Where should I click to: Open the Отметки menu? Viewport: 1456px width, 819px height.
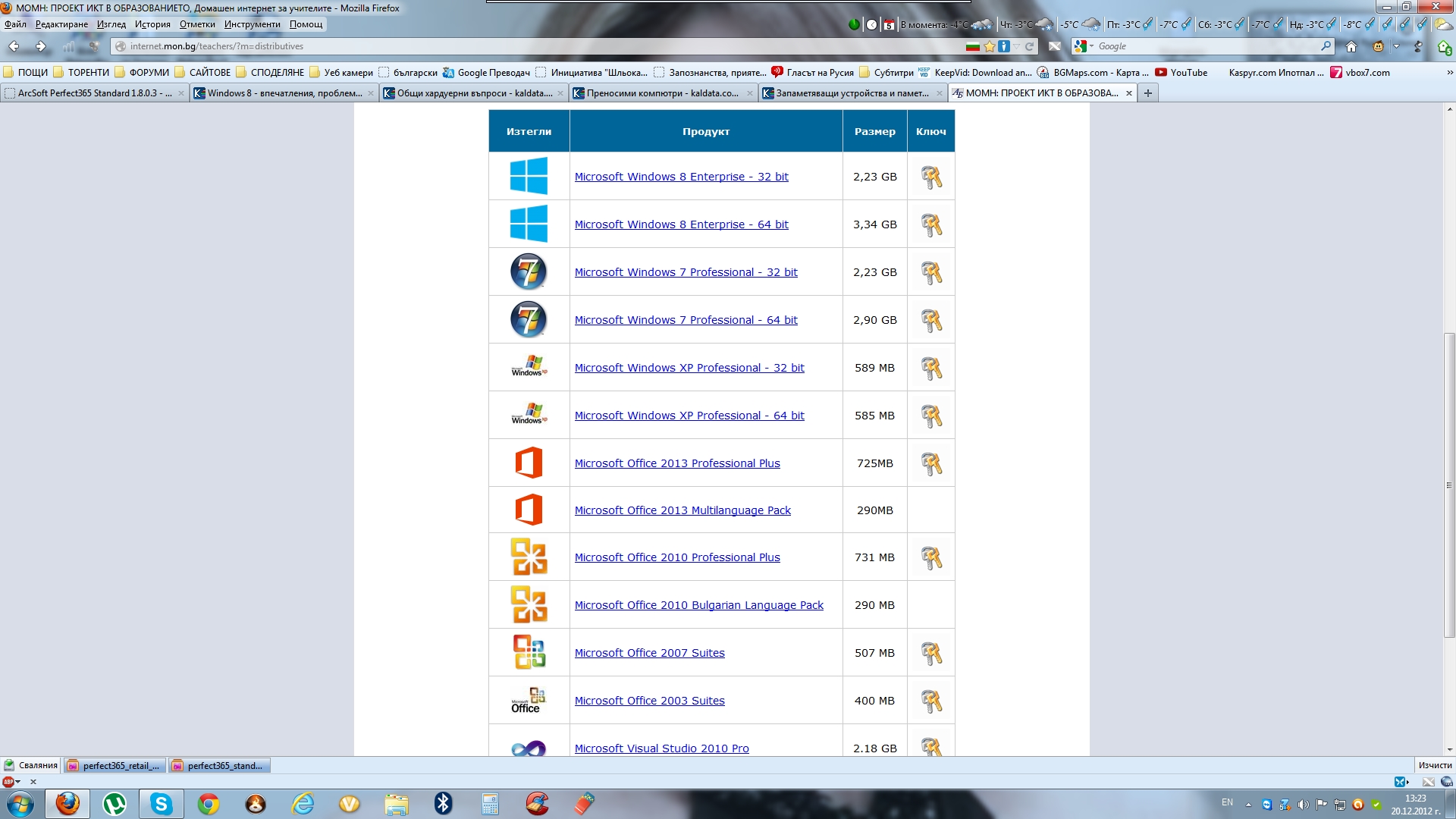[x=197, y=24]
